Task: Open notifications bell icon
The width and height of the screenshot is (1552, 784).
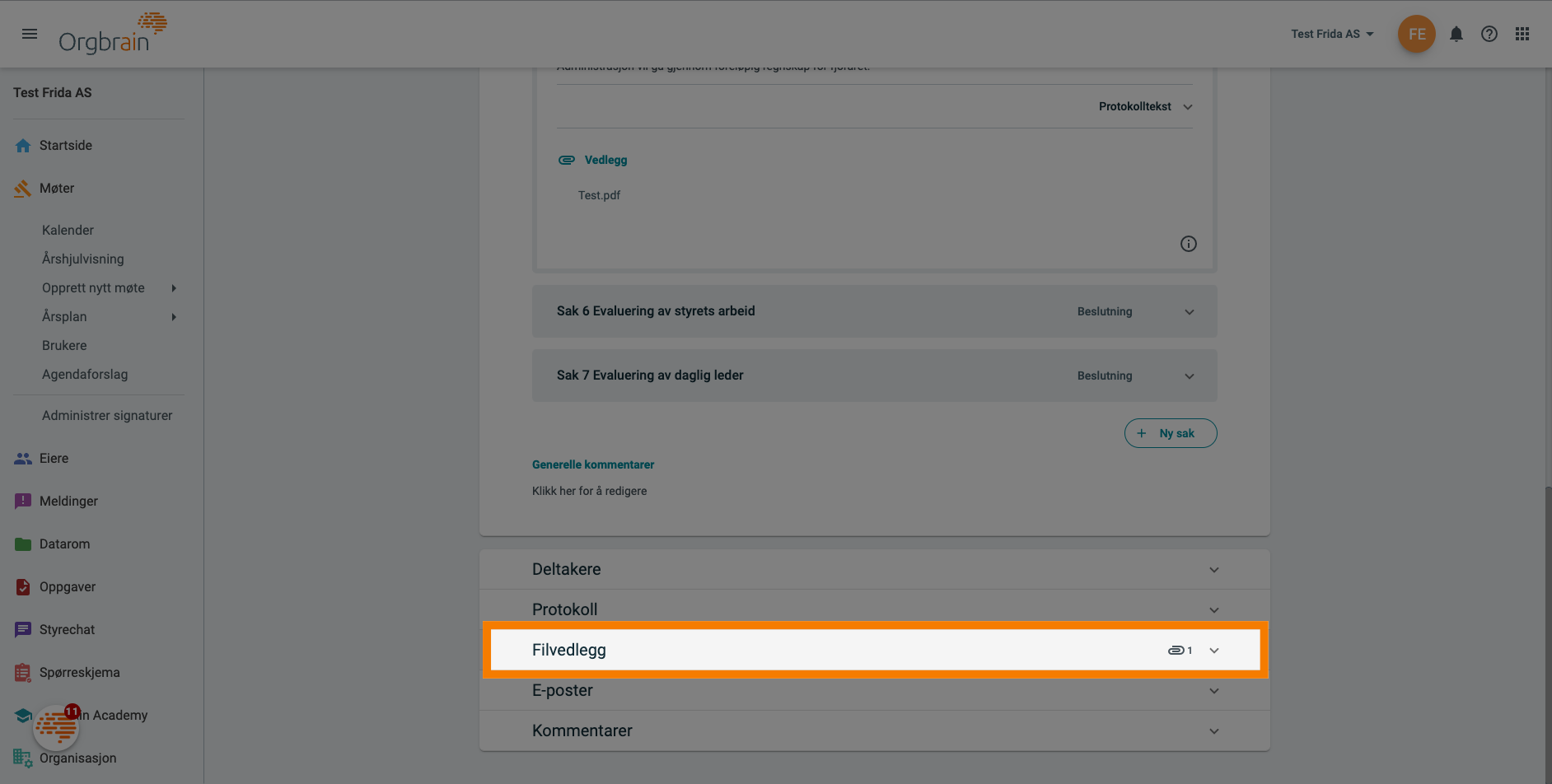Action: [x=1456, y=34]
